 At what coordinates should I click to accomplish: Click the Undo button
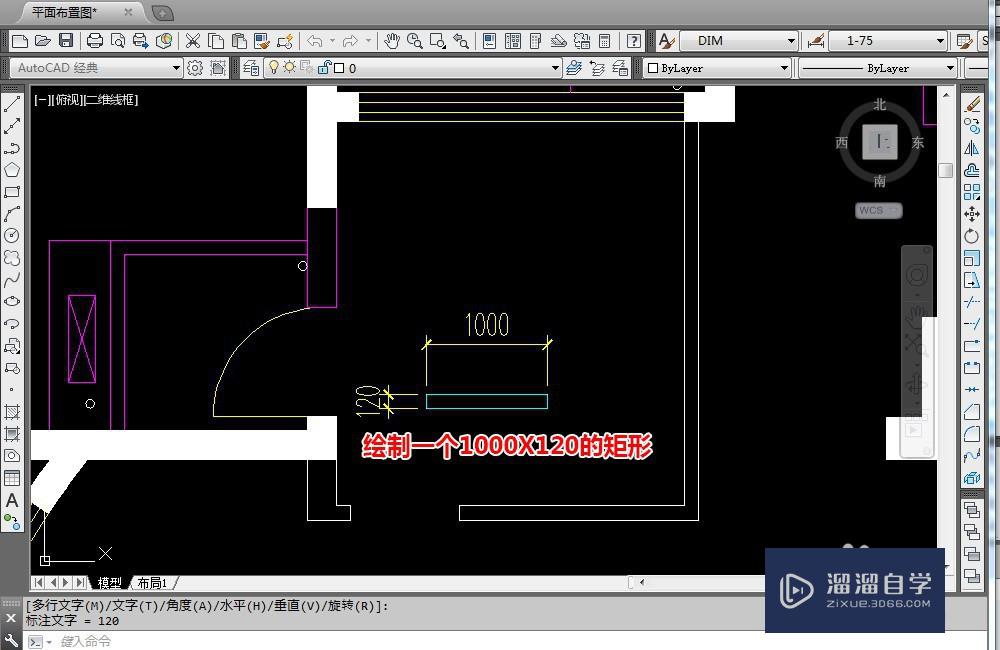pyautogui.click(x=314, y=41)
